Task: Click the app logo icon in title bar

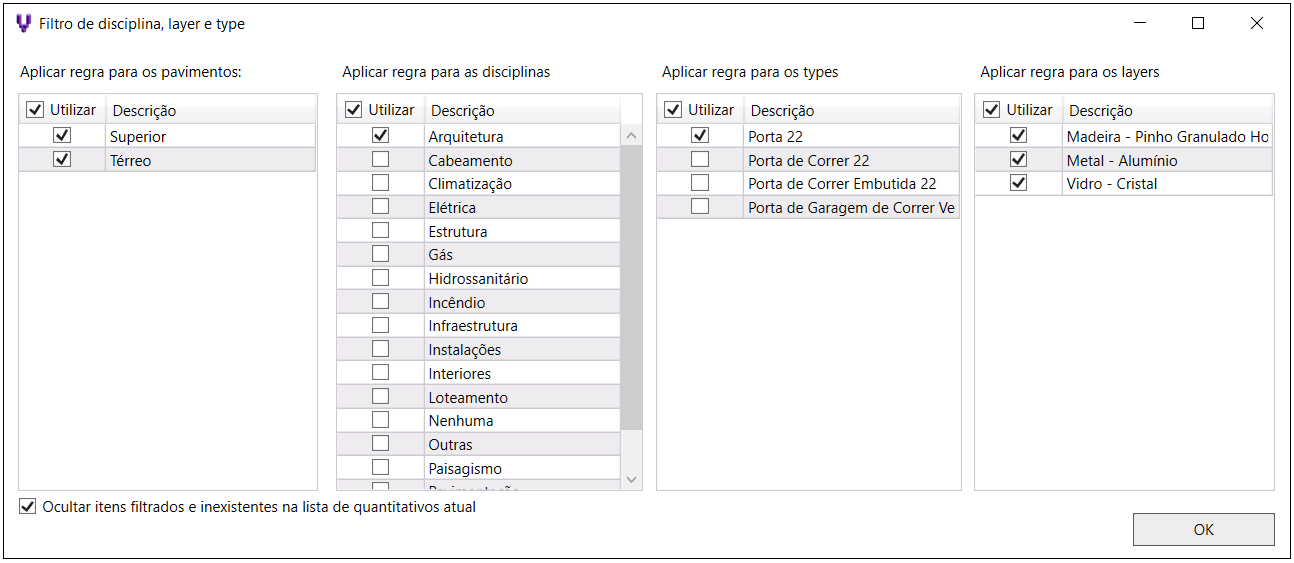Action: coord(24,23)
